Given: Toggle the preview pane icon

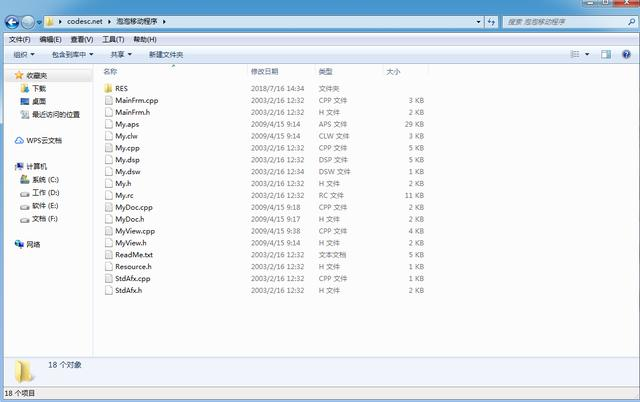Looking at the screenshot, I should coord(606,54).
